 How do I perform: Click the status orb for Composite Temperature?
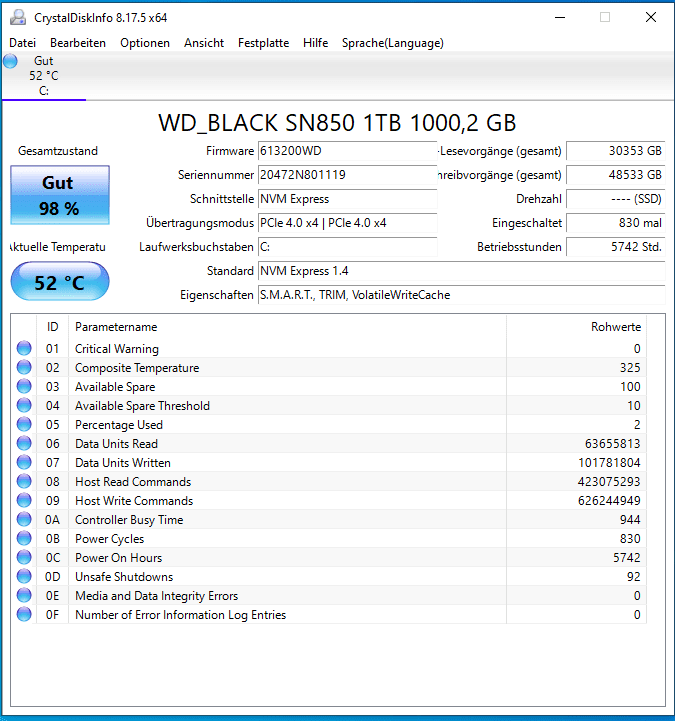point(24,367)
